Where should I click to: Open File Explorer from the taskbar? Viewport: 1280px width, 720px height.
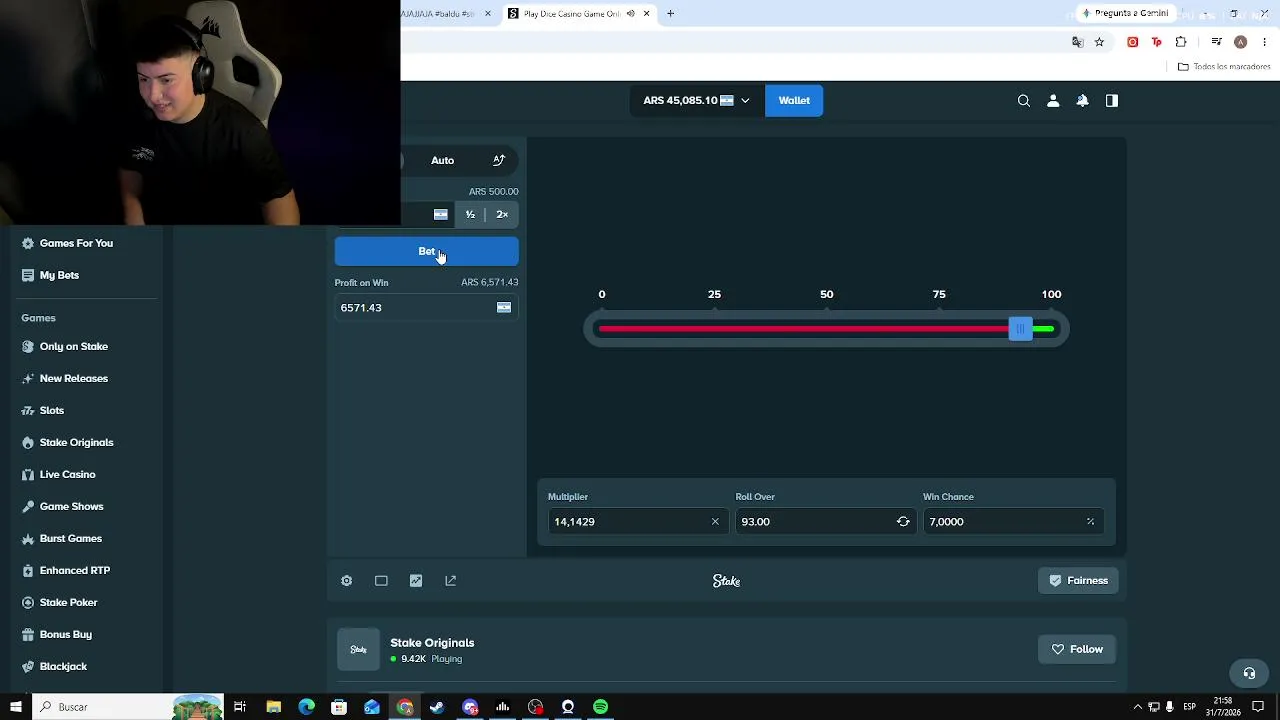click(x=273, y=707)
